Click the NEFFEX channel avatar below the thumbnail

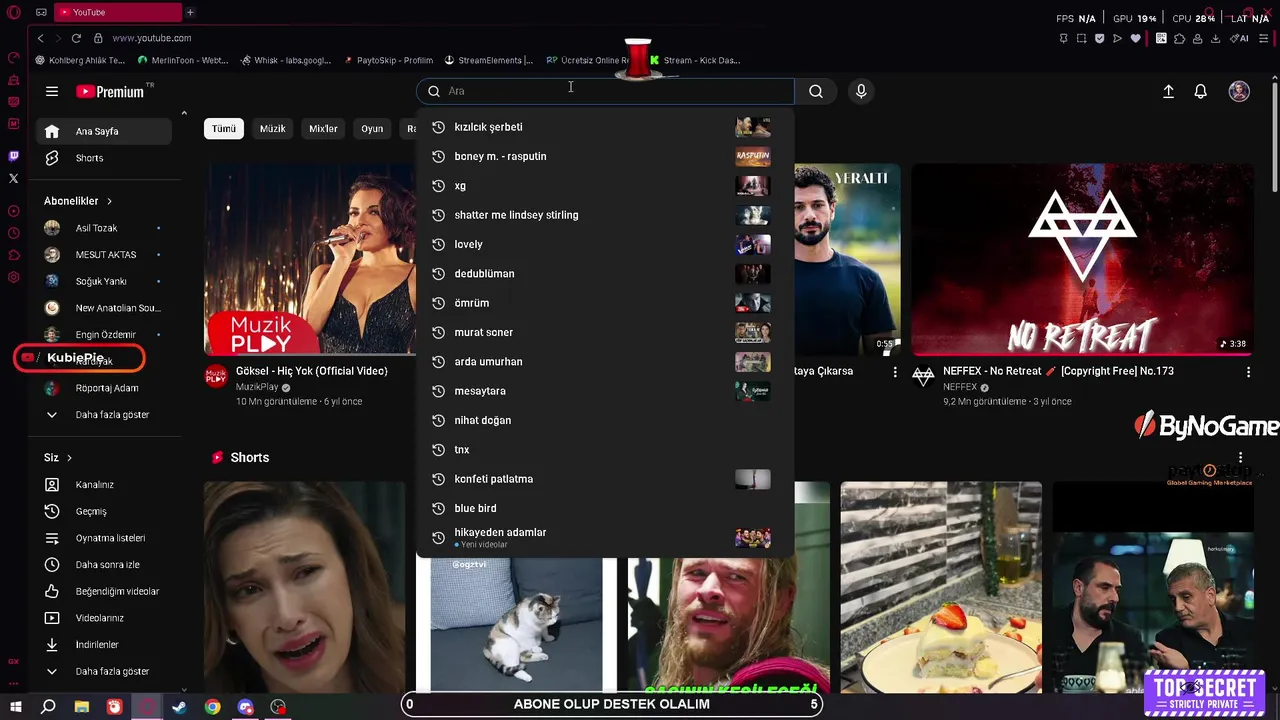923,377
